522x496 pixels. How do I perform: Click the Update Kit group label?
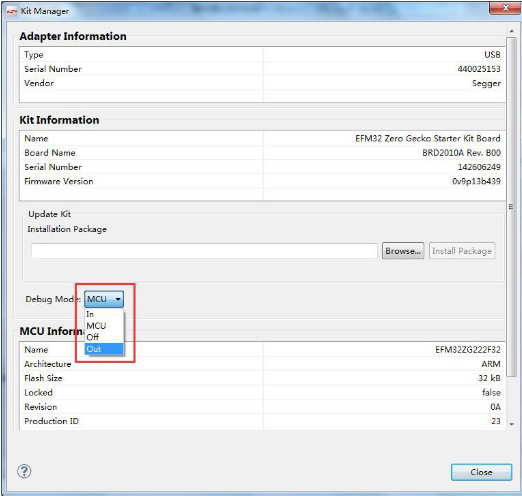49,214
